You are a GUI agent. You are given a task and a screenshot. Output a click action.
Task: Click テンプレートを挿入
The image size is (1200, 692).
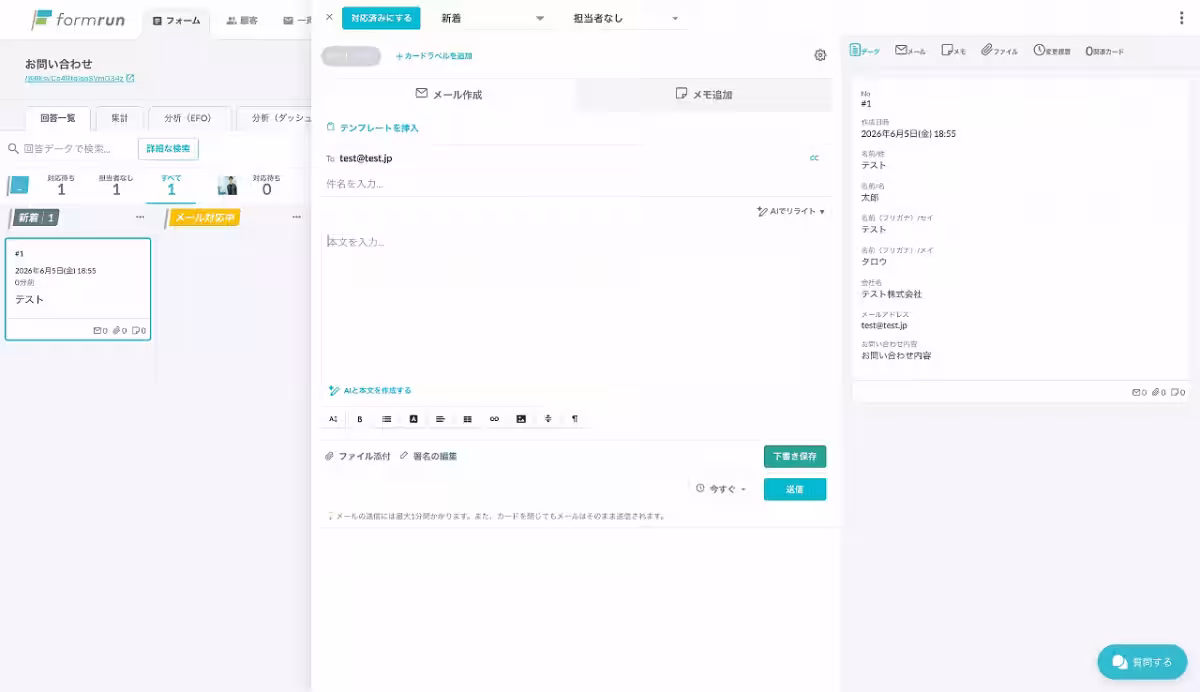coord(373,128)
